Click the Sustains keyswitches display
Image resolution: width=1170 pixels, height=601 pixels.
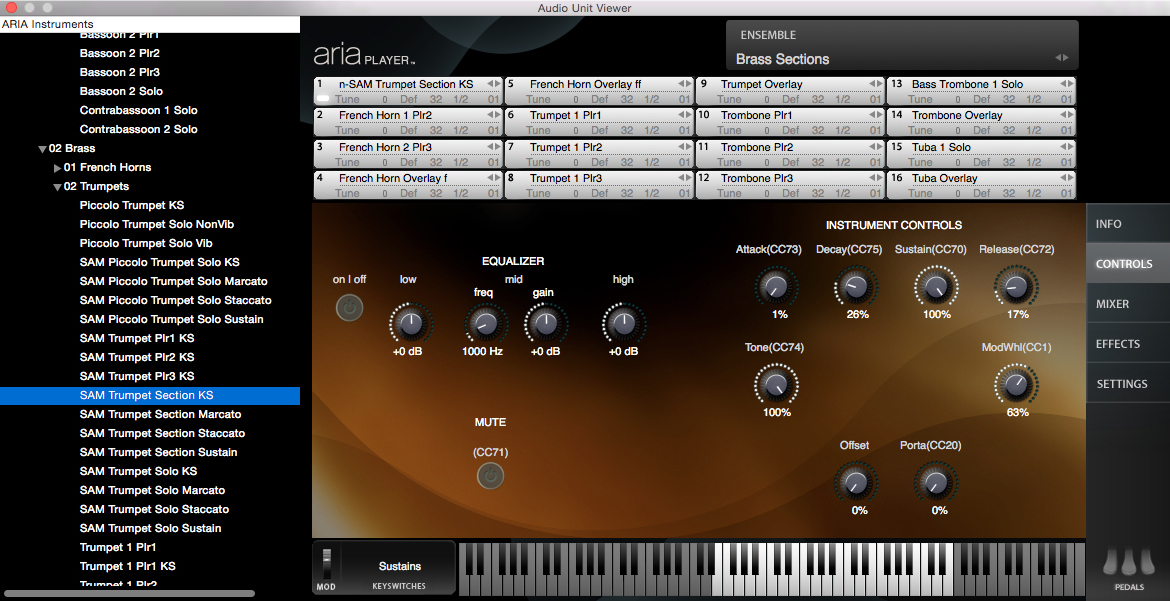click(x=400, y=567)
